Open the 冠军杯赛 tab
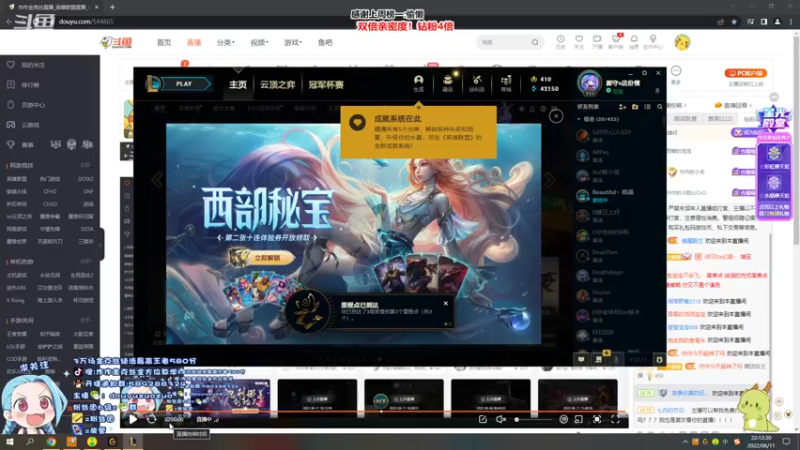 click(326, 85)
